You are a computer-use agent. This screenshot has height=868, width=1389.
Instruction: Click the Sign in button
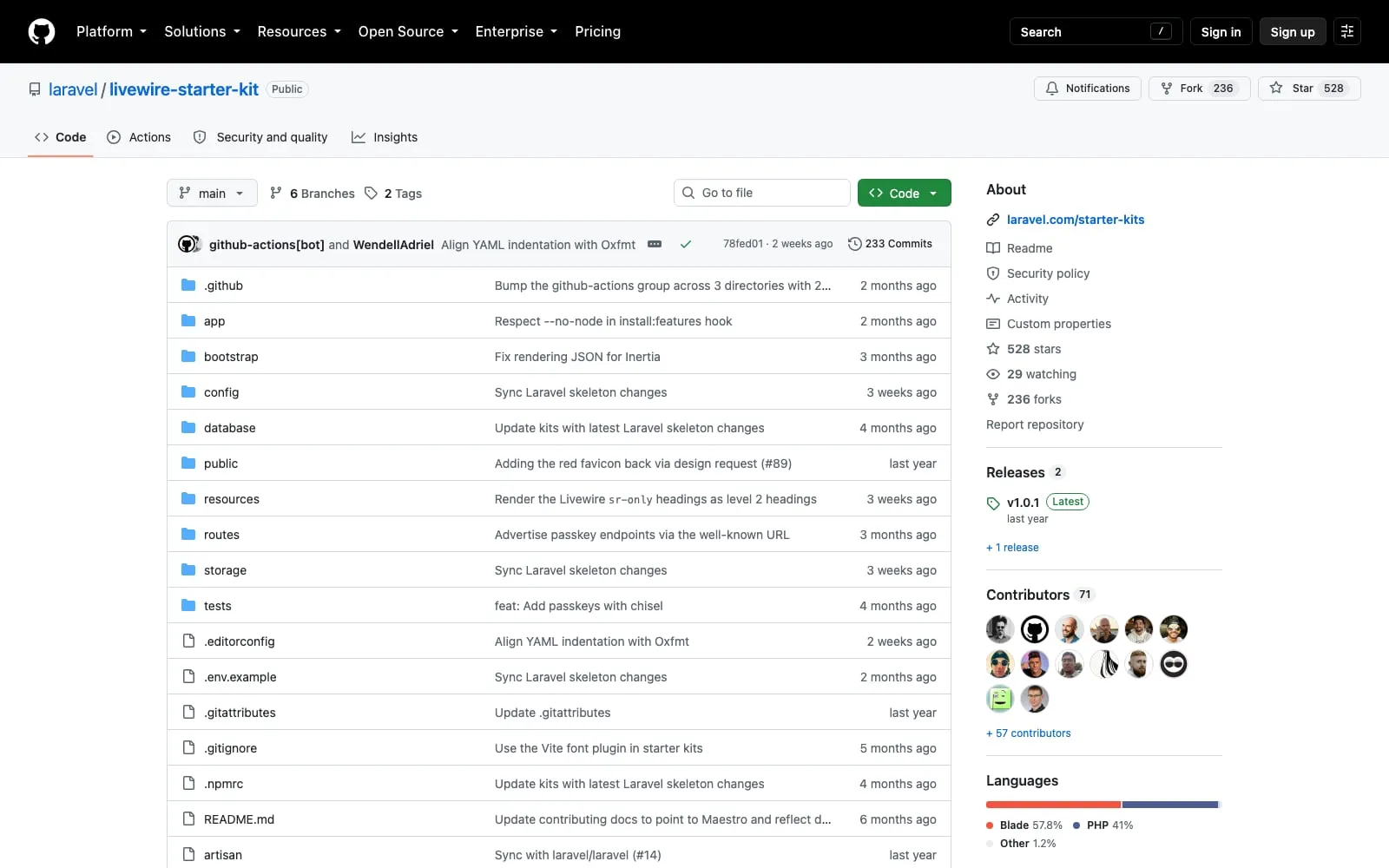click(1221, 31)
